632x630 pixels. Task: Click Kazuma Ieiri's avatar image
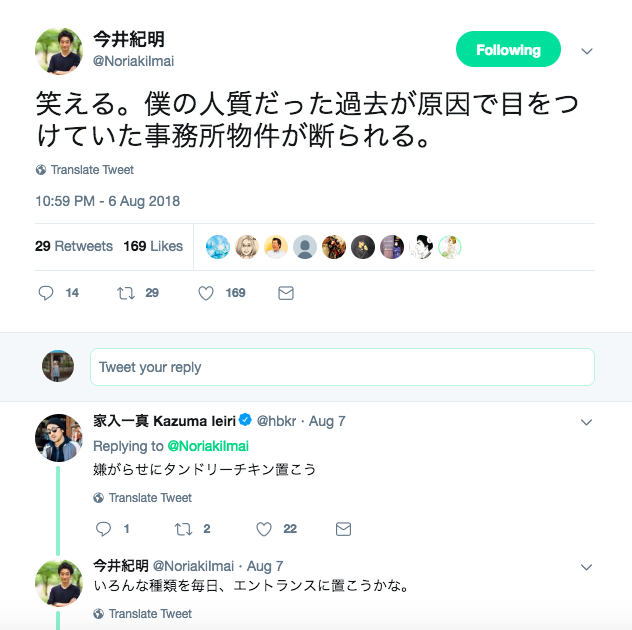pos(59,437)
